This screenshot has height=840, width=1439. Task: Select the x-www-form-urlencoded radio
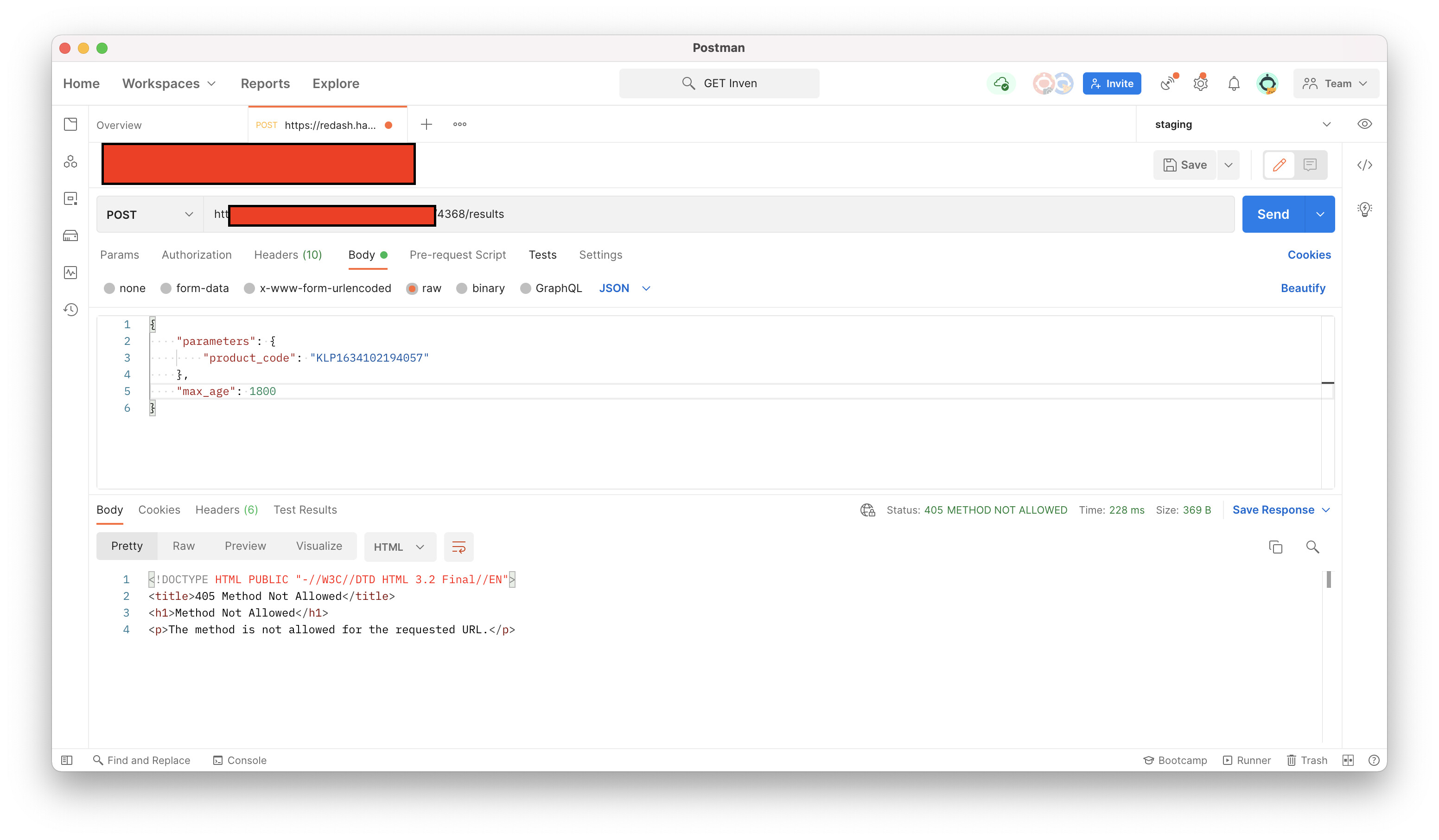pyautogui.click(x=249, y=288)
